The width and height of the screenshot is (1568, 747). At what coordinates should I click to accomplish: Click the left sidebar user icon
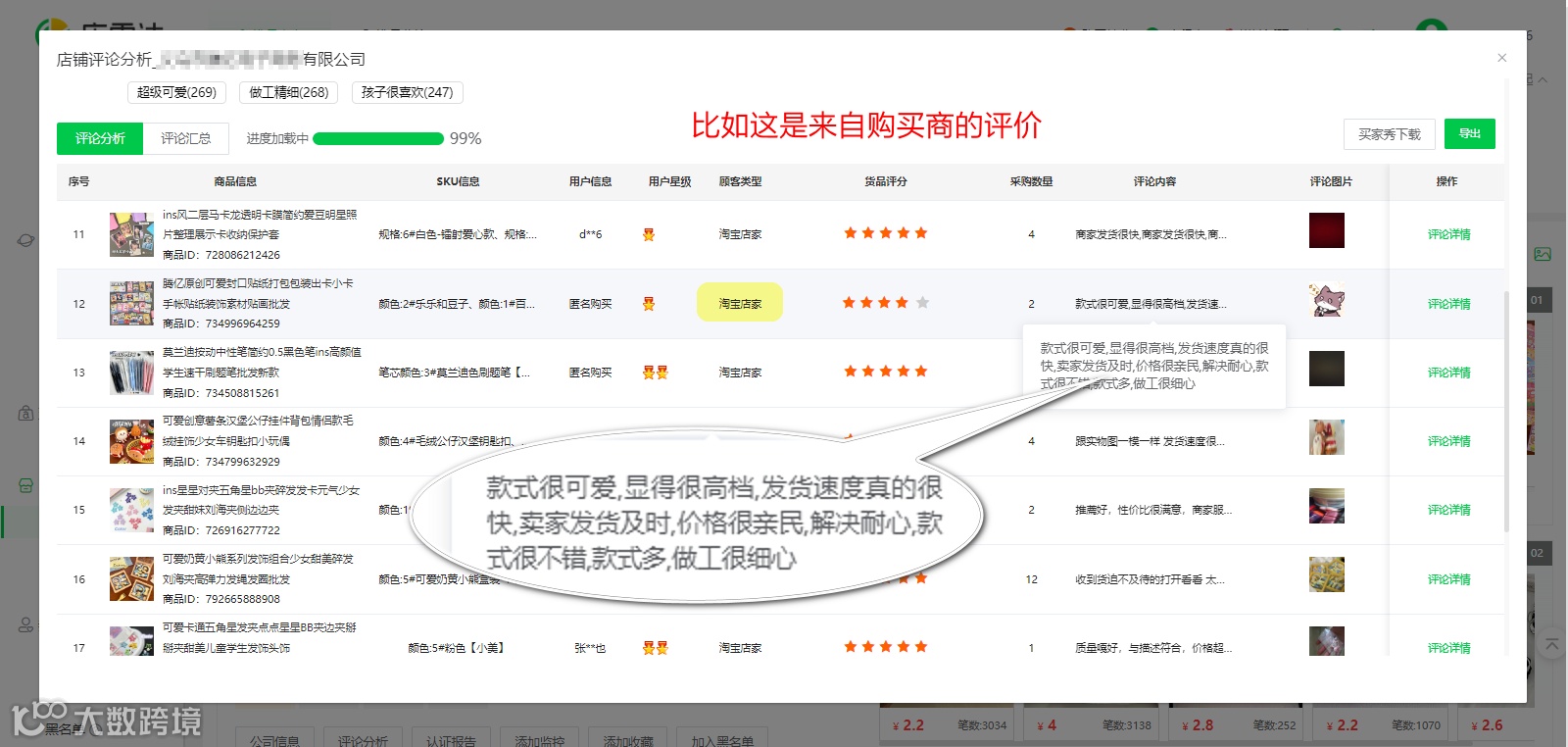click(x=26, y=624)
